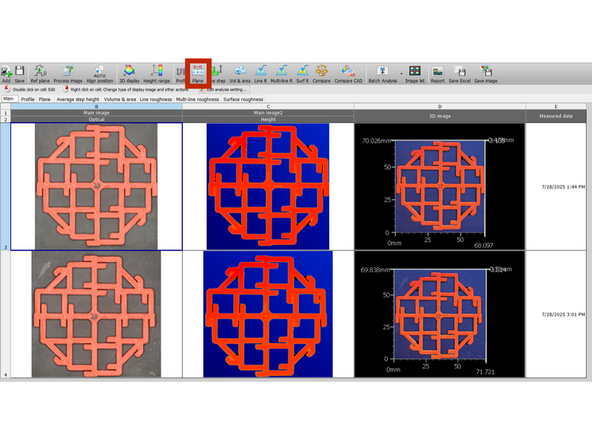The image size is (592, 444).
Task: Click the Main image header cell
Action: point(96,113)
